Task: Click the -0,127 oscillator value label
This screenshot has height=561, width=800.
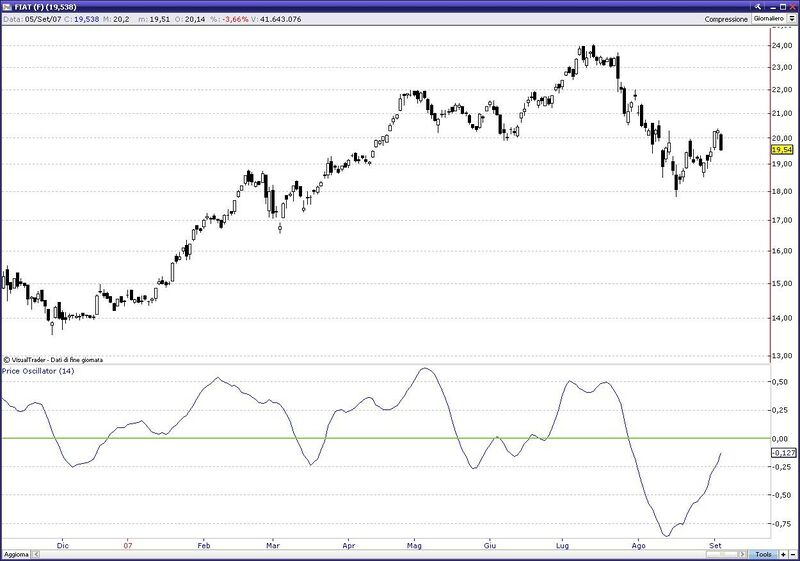Action: [783, 453]
